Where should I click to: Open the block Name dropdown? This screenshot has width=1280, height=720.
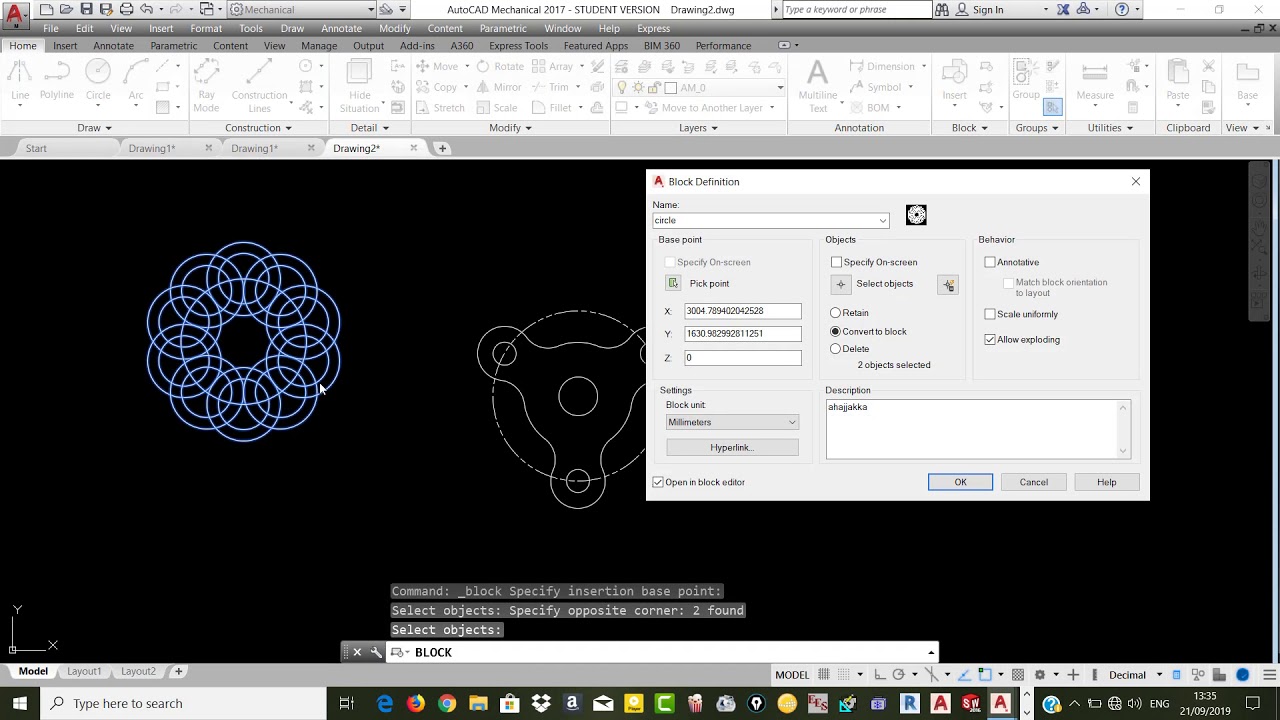882,221
